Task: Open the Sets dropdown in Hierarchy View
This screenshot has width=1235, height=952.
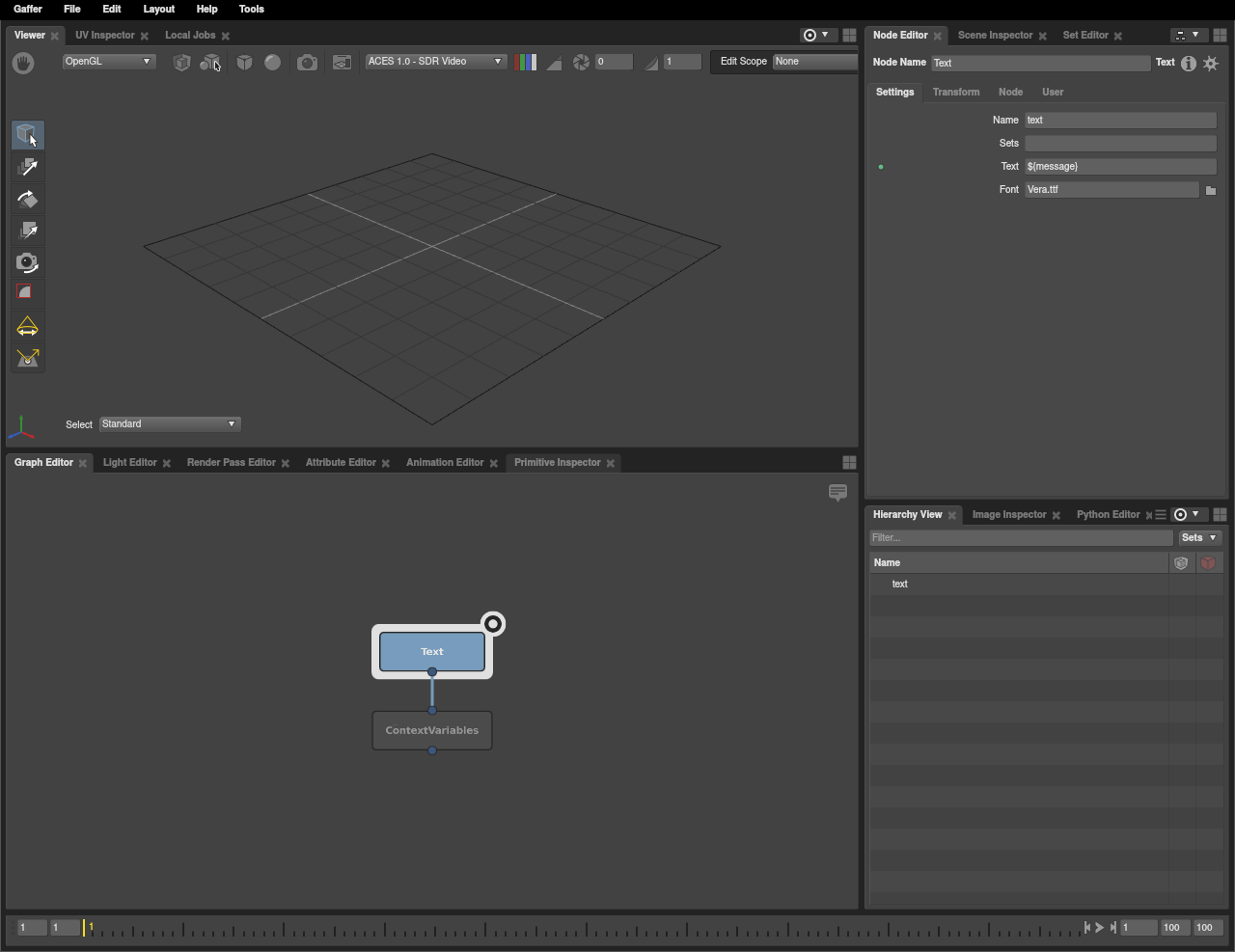Action: (1199, 538)
